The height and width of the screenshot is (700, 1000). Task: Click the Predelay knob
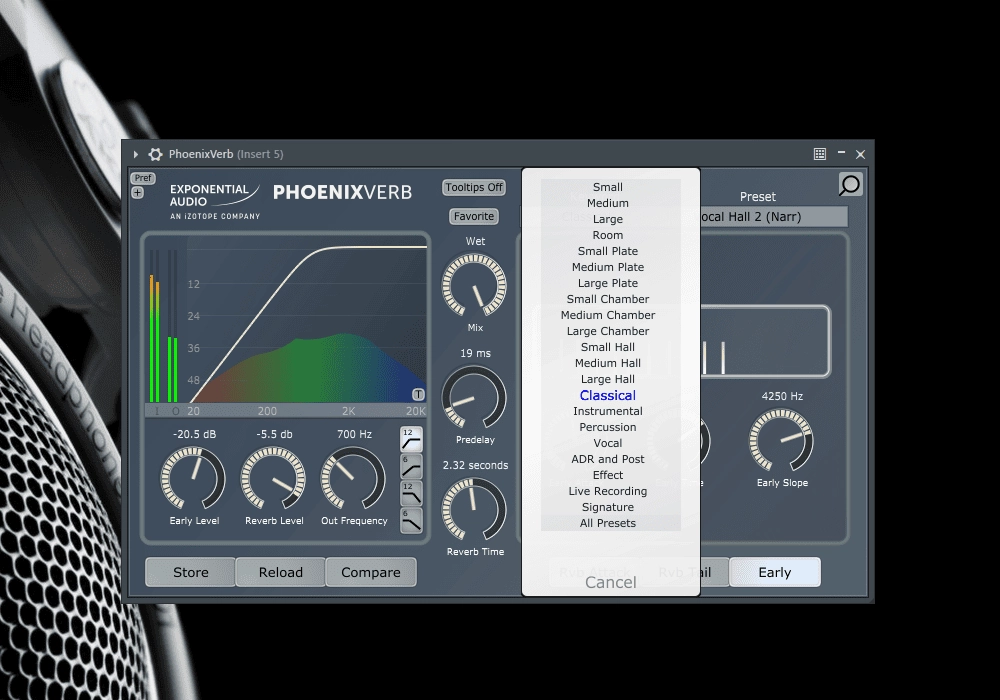474,397
